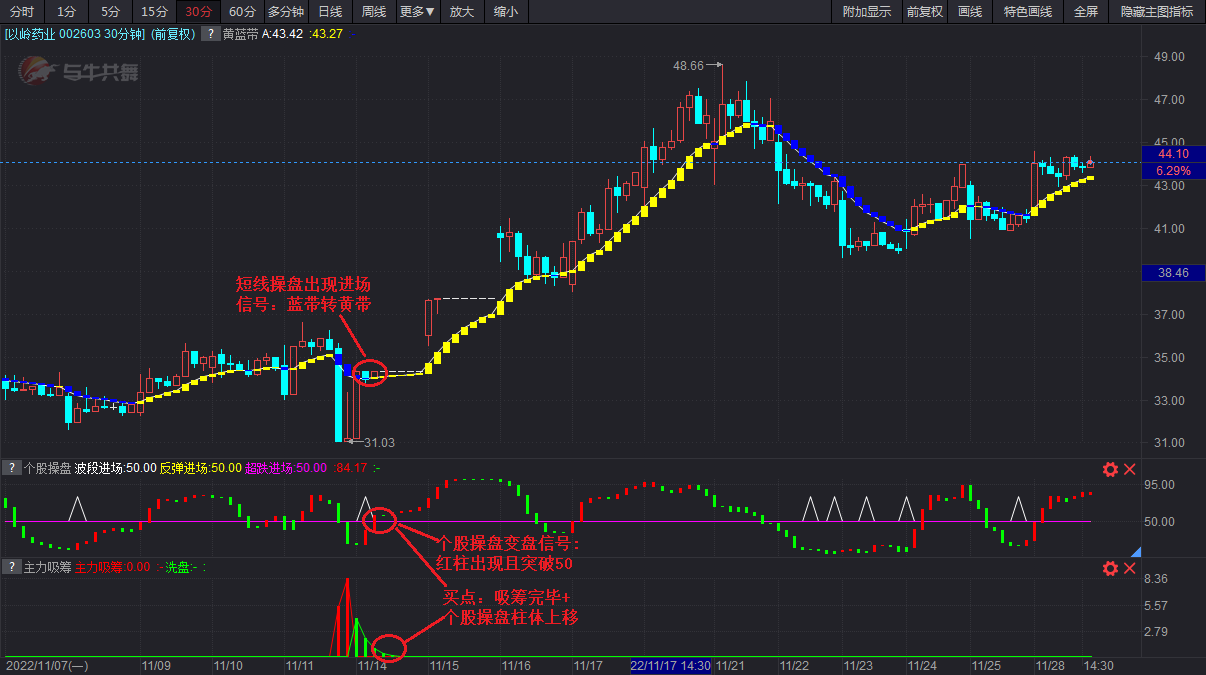The image size is (1206, 675).
Task: Select the 1分 period tab
Action: point(65,12)
